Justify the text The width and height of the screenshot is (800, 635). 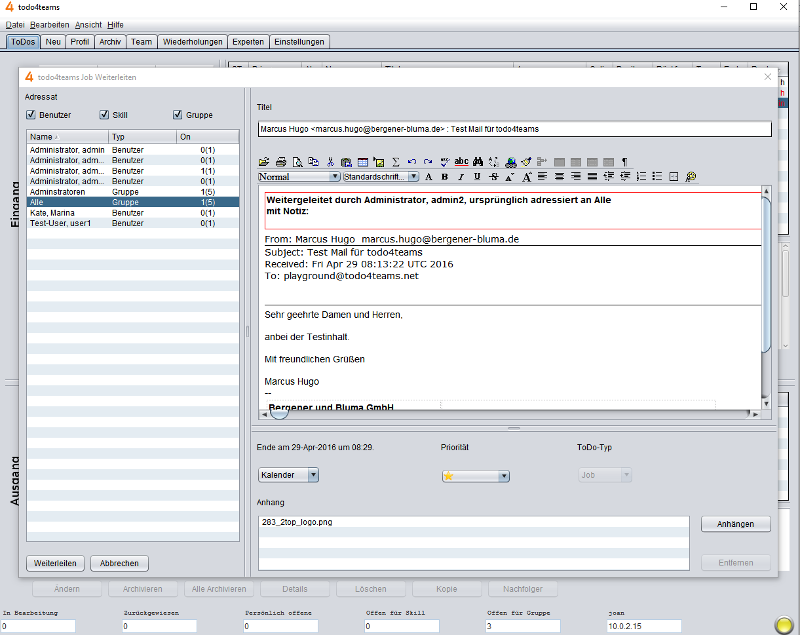click(x=592, y=176)
